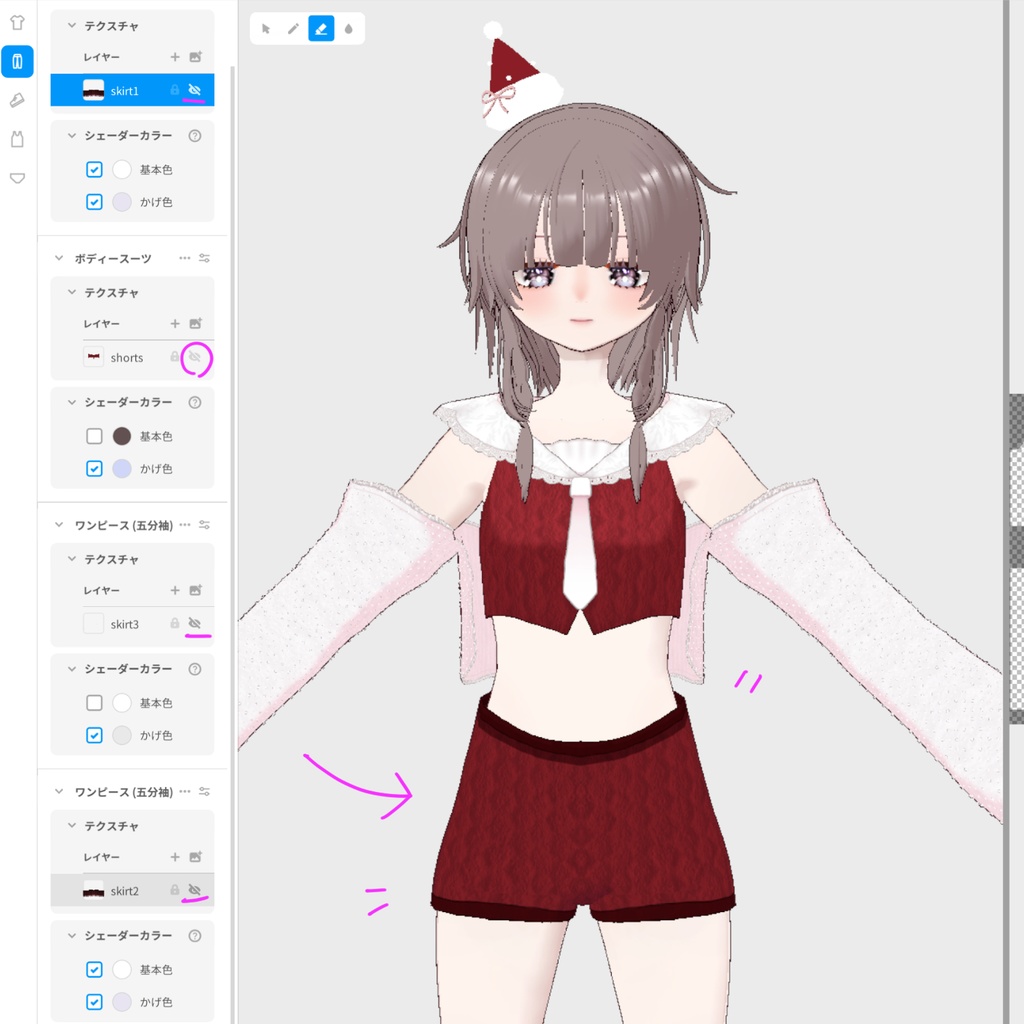The height and width of the screenshot is (1024, 1024).
Task: Add a new layer with the plus icon
Action: (176, 57)
